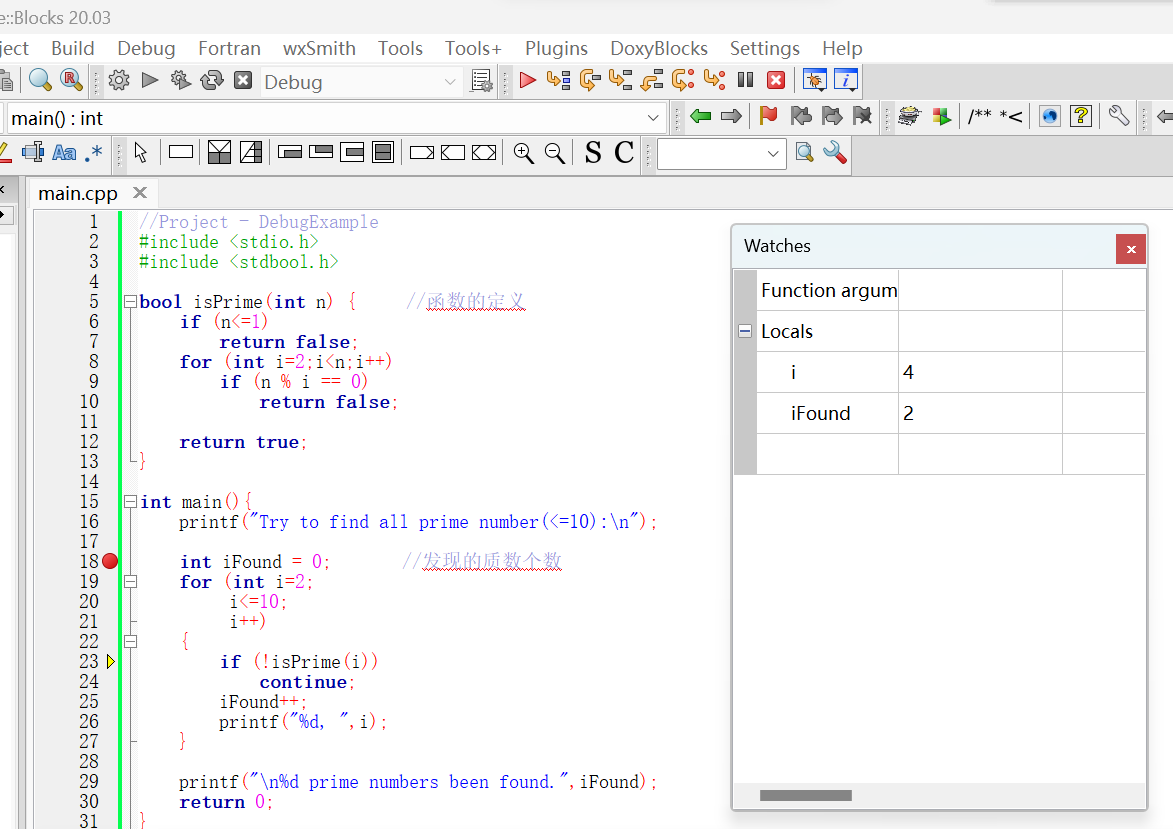Go to the next bookmark icon
1173x829 pixels.
click(831, 116)
